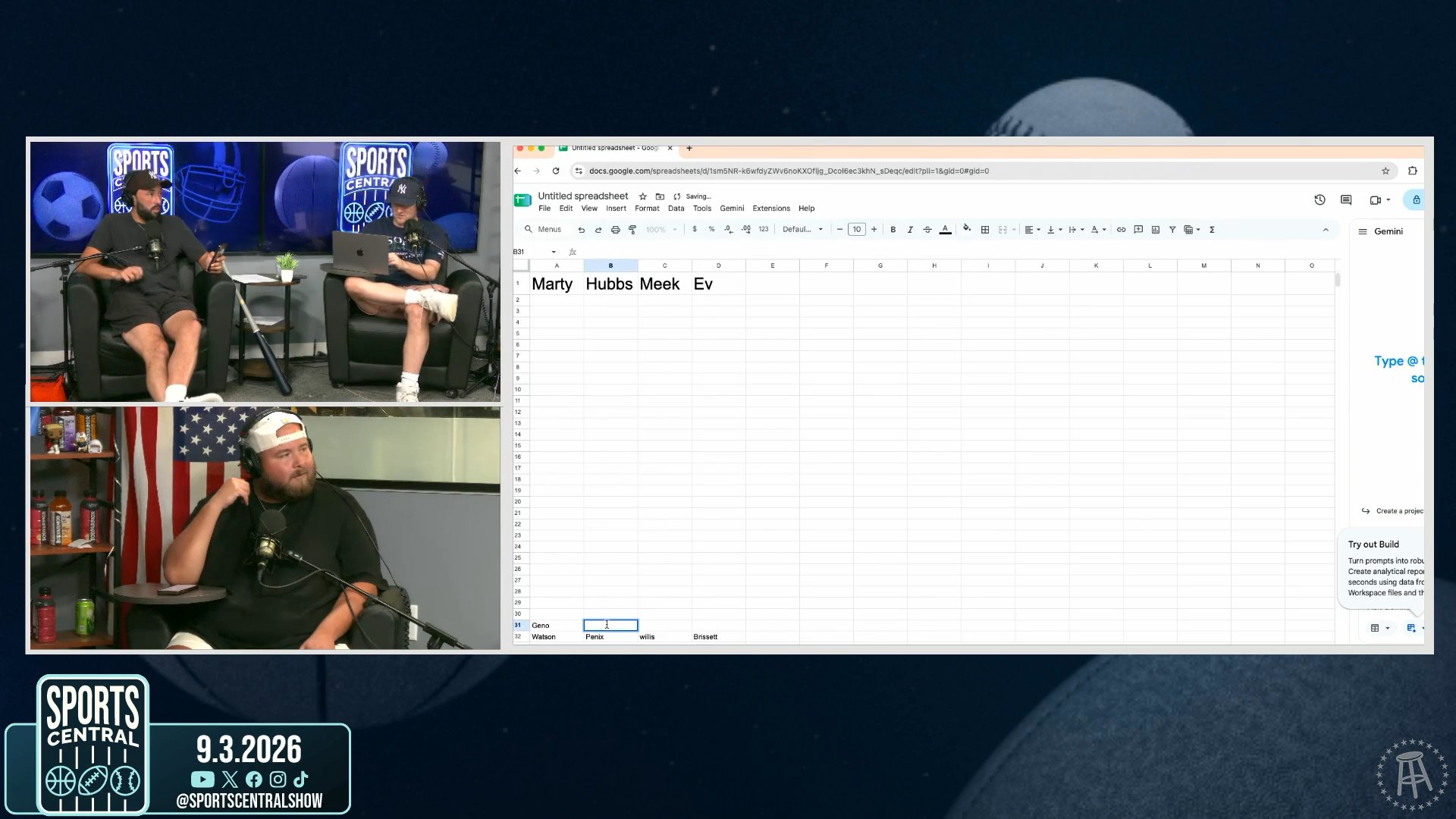Undo the last spreadsheet action
Viewport: 1456px width, 819px height.
(582, 230)
